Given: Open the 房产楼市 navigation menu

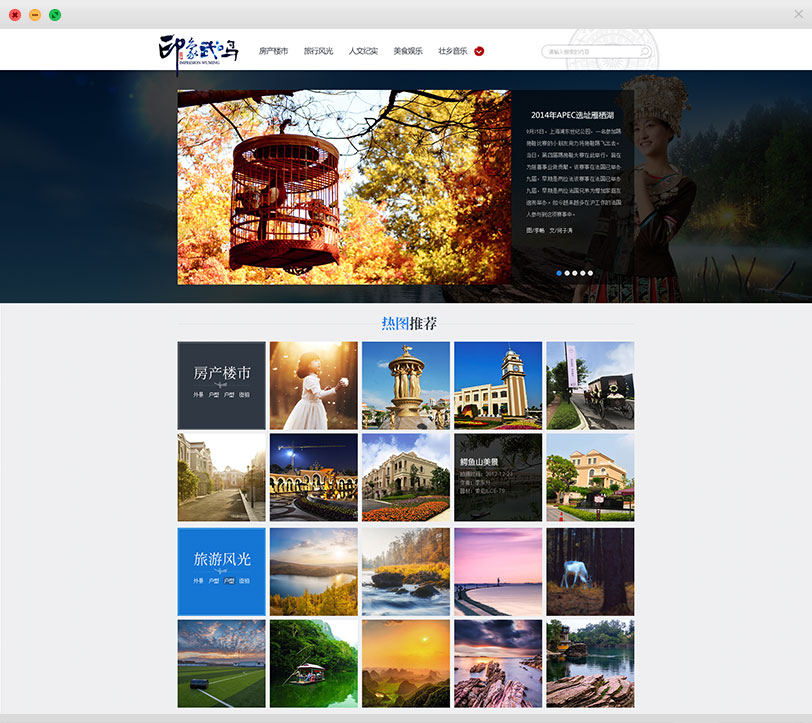Looking at the screenshot, I should pyautogui.click(x=273, y=51).
